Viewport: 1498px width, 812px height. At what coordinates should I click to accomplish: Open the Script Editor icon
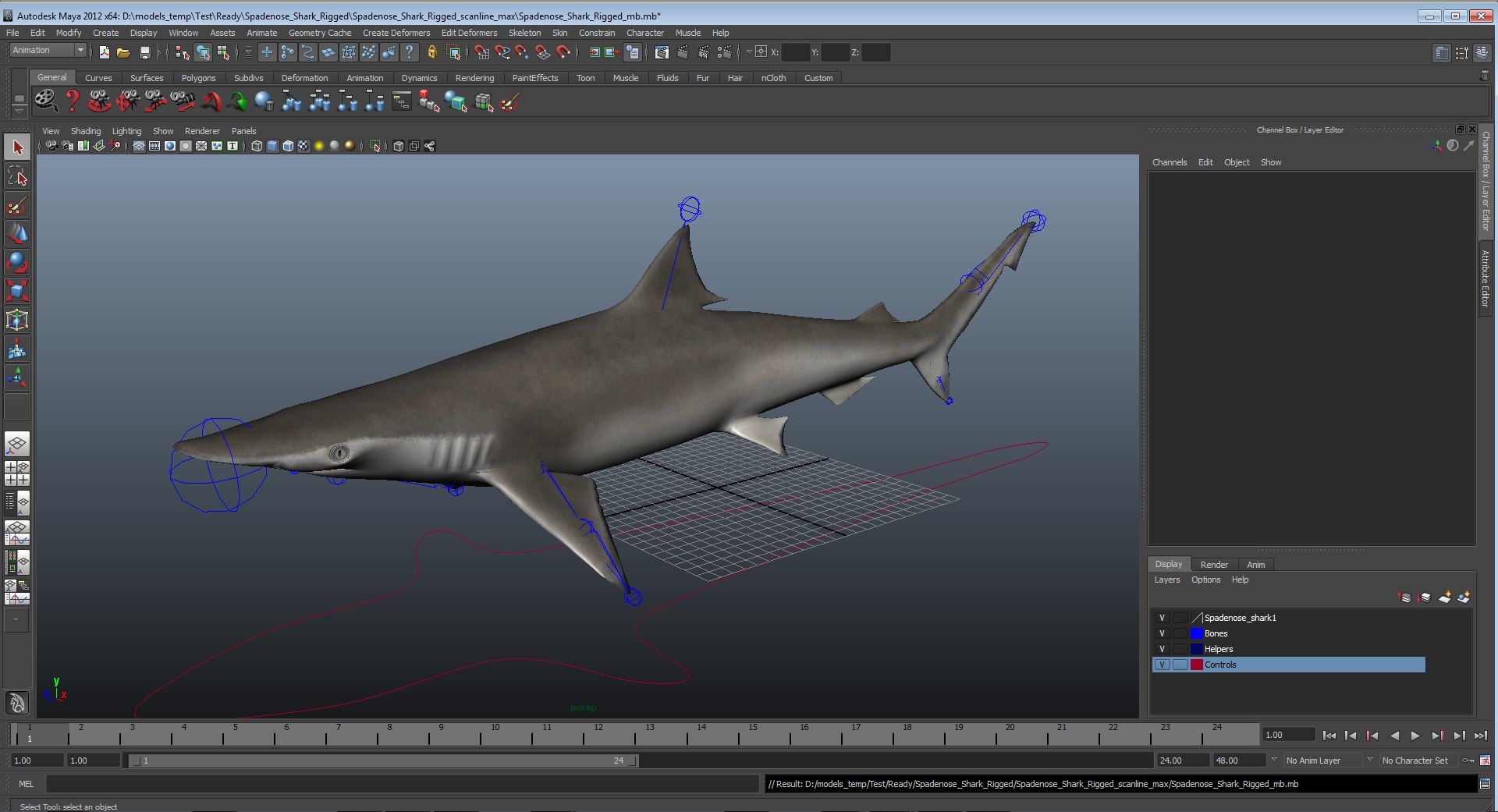pos(1485,784)
